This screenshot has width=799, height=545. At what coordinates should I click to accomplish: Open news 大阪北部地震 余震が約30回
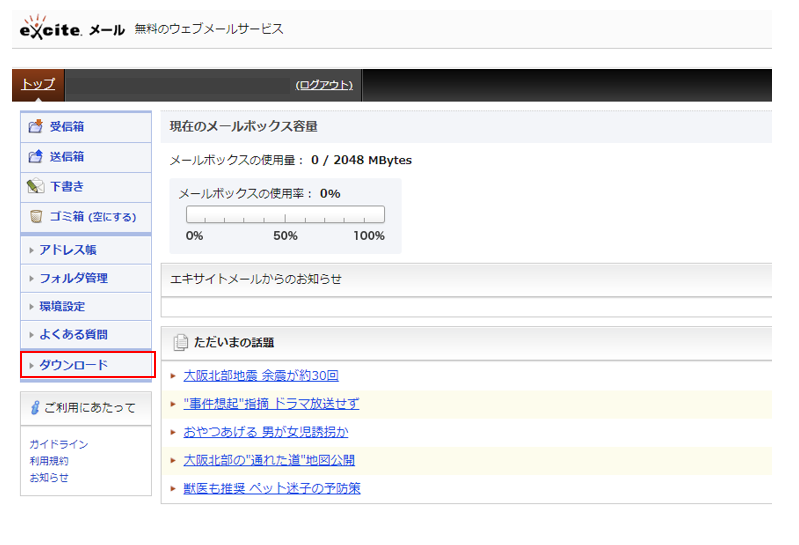click(x=261, y=376)
